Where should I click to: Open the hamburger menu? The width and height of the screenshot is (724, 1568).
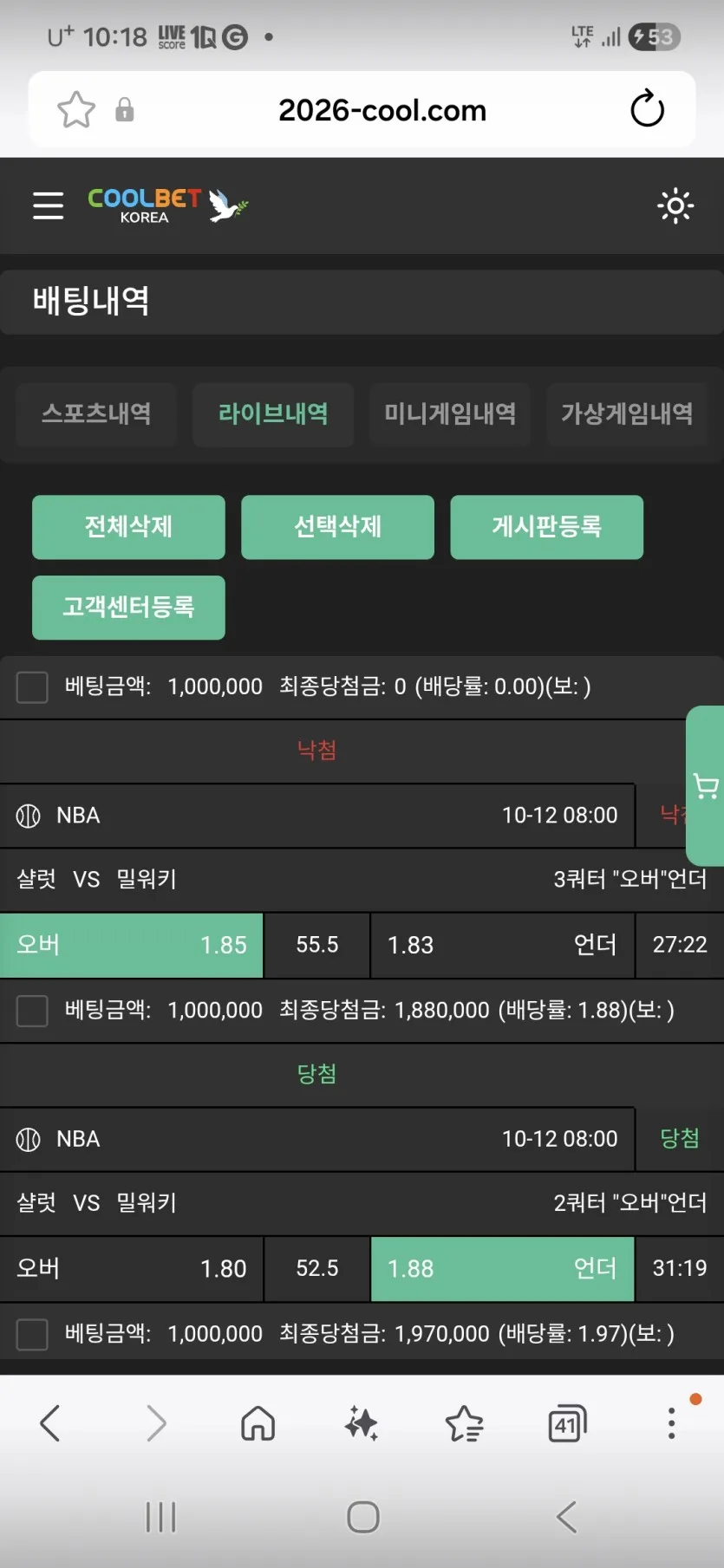(x=49, y=206)
